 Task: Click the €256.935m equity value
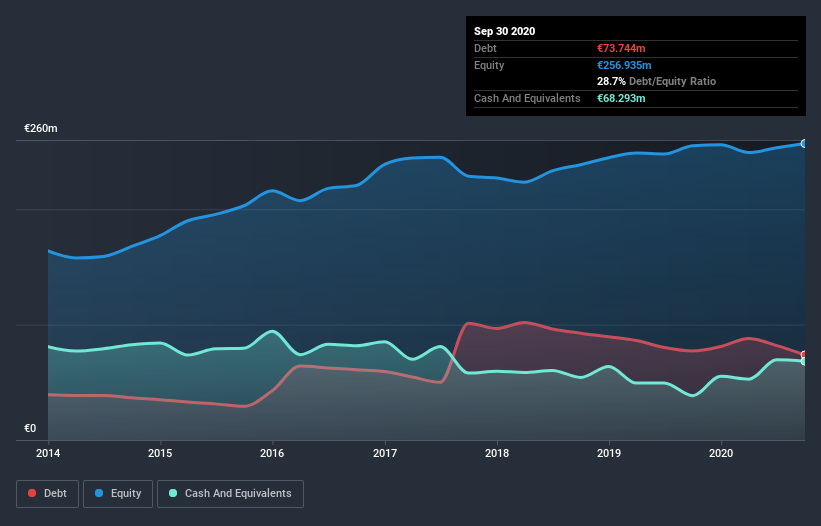pyautogui.click(x=624, y=65)
